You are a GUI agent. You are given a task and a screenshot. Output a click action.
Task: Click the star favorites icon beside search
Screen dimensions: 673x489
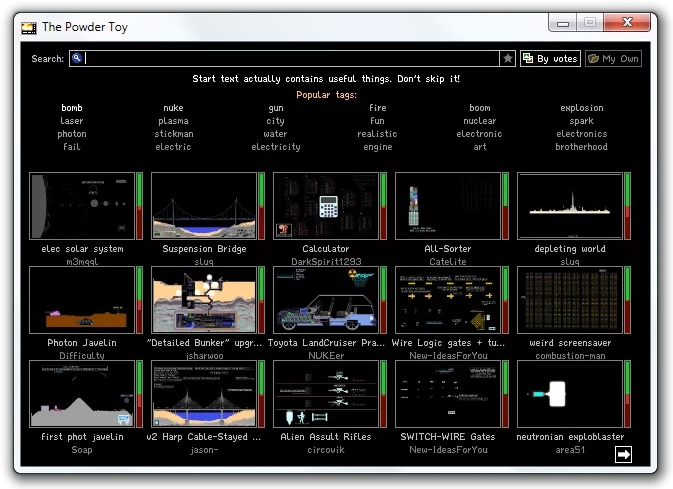(508, 59)
